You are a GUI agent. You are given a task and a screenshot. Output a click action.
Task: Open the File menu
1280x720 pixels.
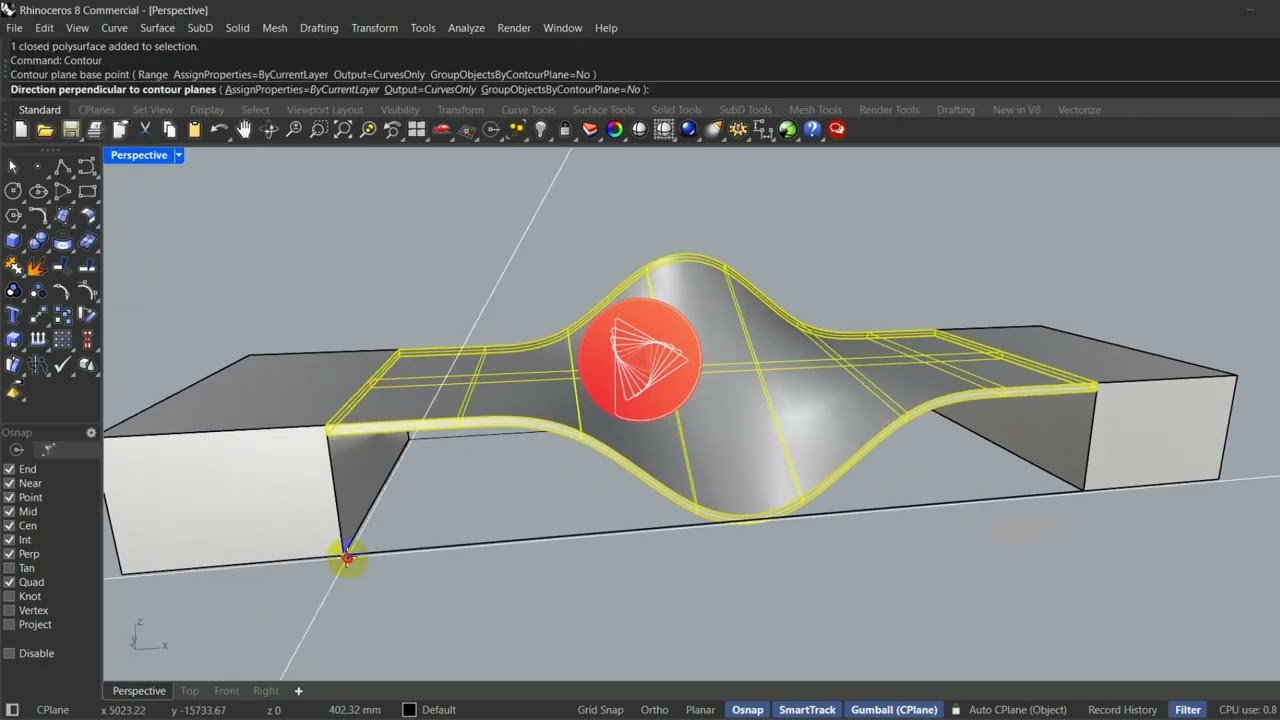[x=14, y=28]
